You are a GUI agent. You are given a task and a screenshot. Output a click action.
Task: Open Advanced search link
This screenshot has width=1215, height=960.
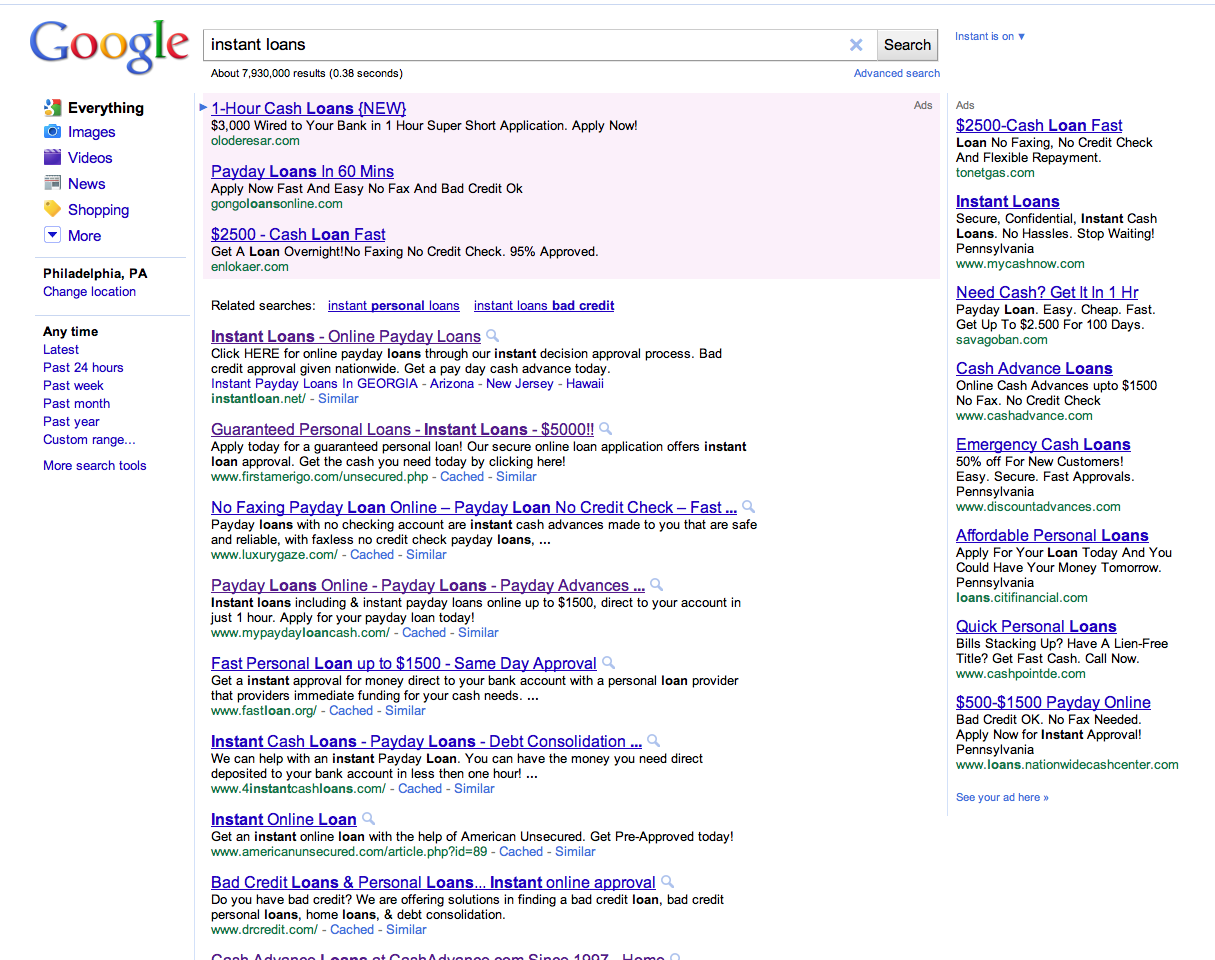click(896, 73)
